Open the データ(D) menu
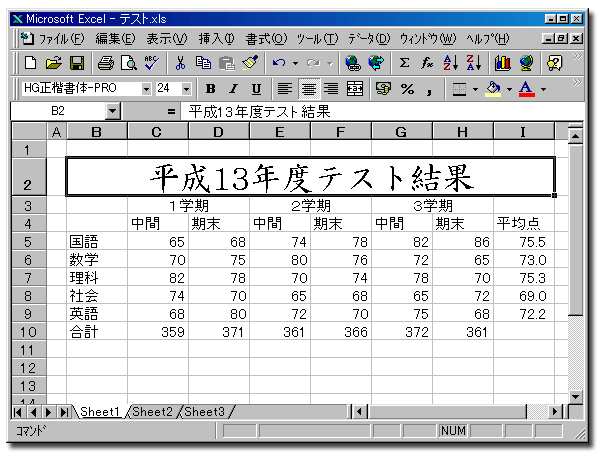This screenshot has width=600, height=456. [369, 39]
